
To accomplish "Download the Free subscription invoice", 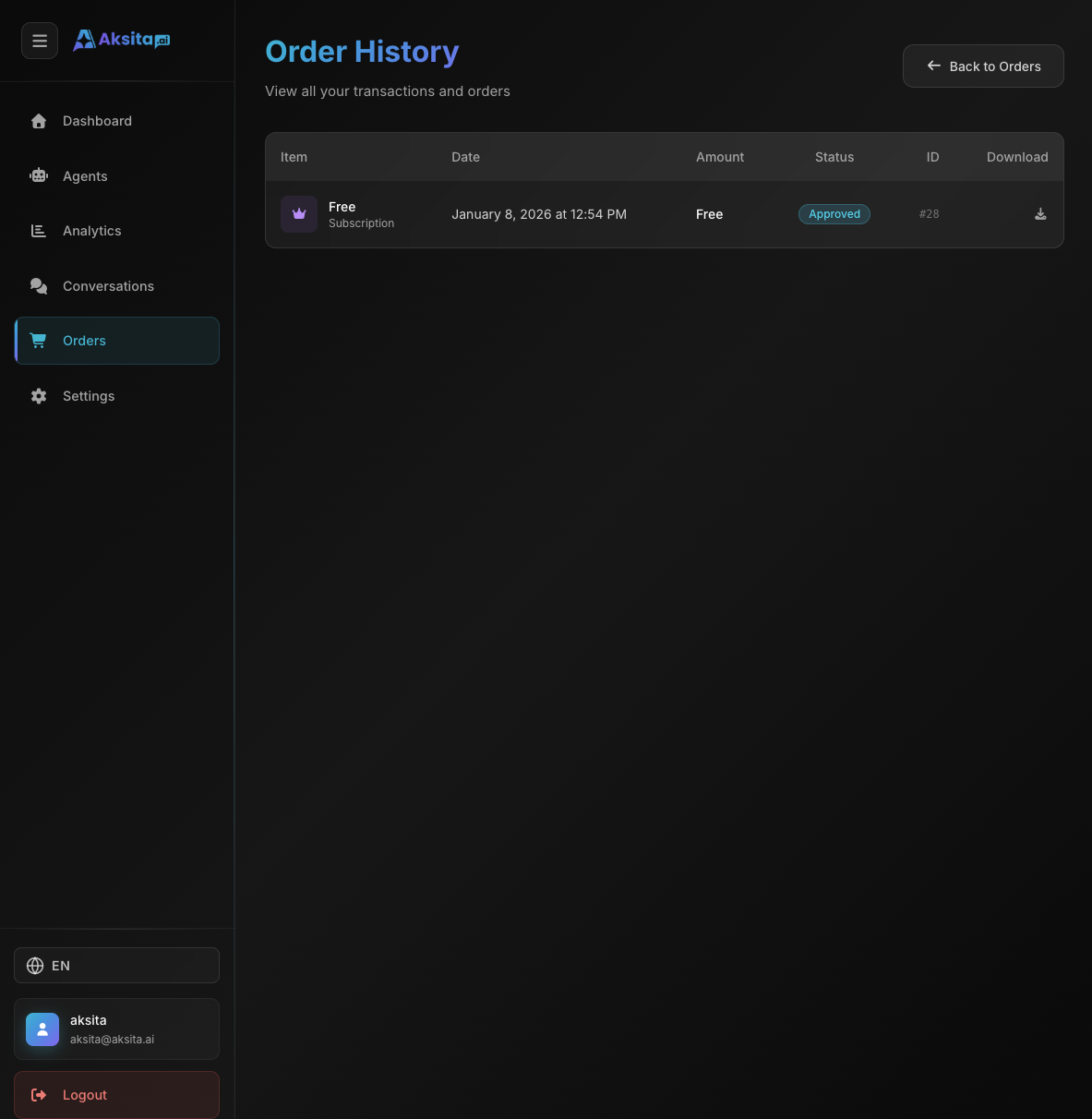I will click(x=1040, y=214).
